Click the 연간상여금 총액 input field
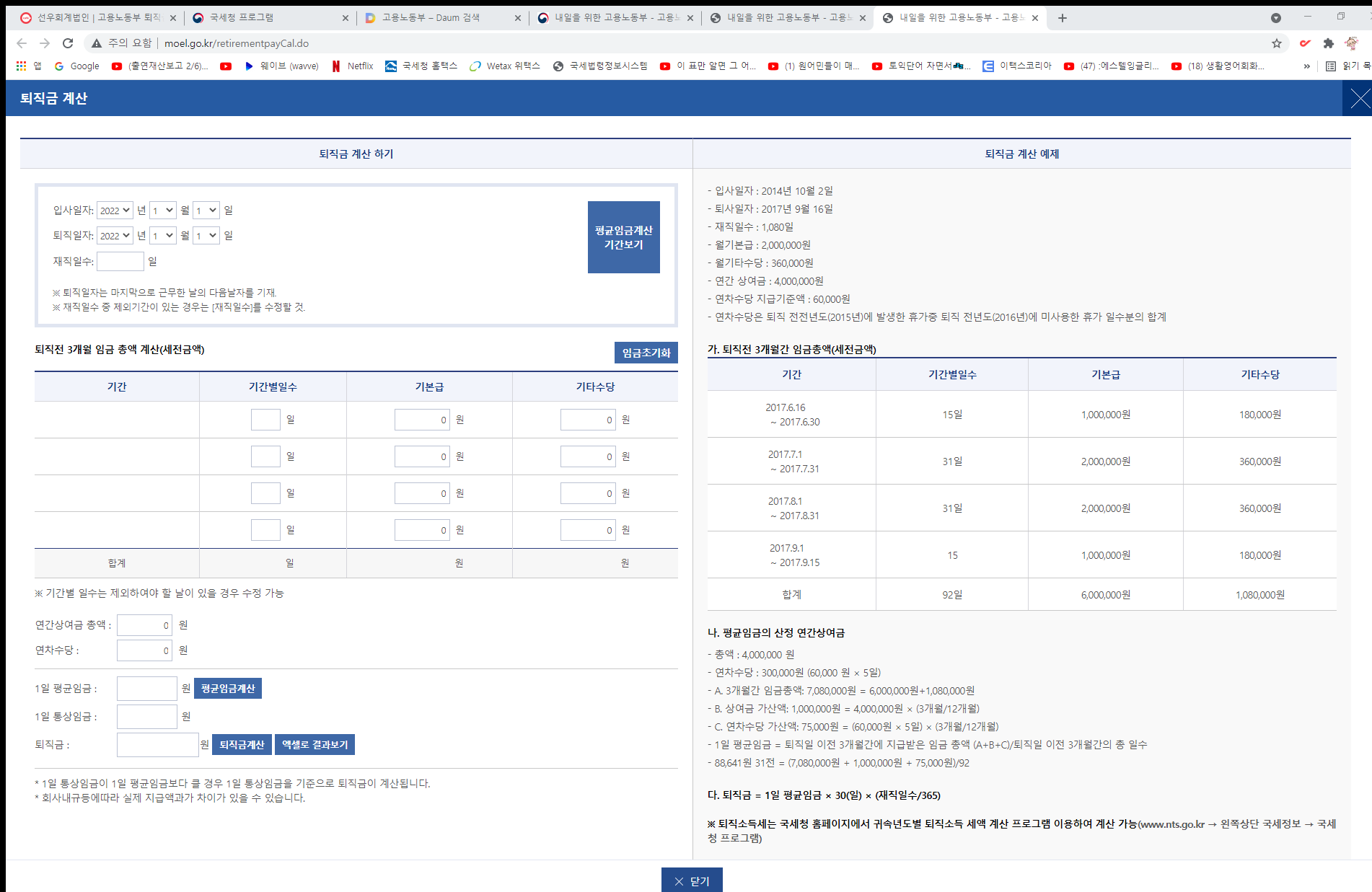Image resolution: width=1372 pixels, height=892 pixels. [145, 625]
